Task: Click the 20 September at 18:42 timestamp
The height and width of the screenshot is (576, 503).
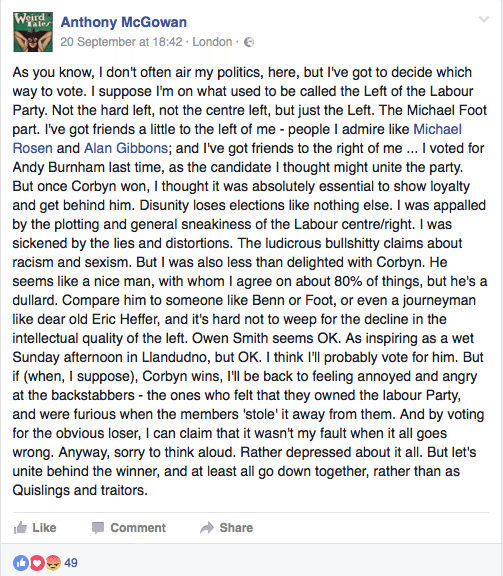Action: pyautogui.click(x=121, y=42)
